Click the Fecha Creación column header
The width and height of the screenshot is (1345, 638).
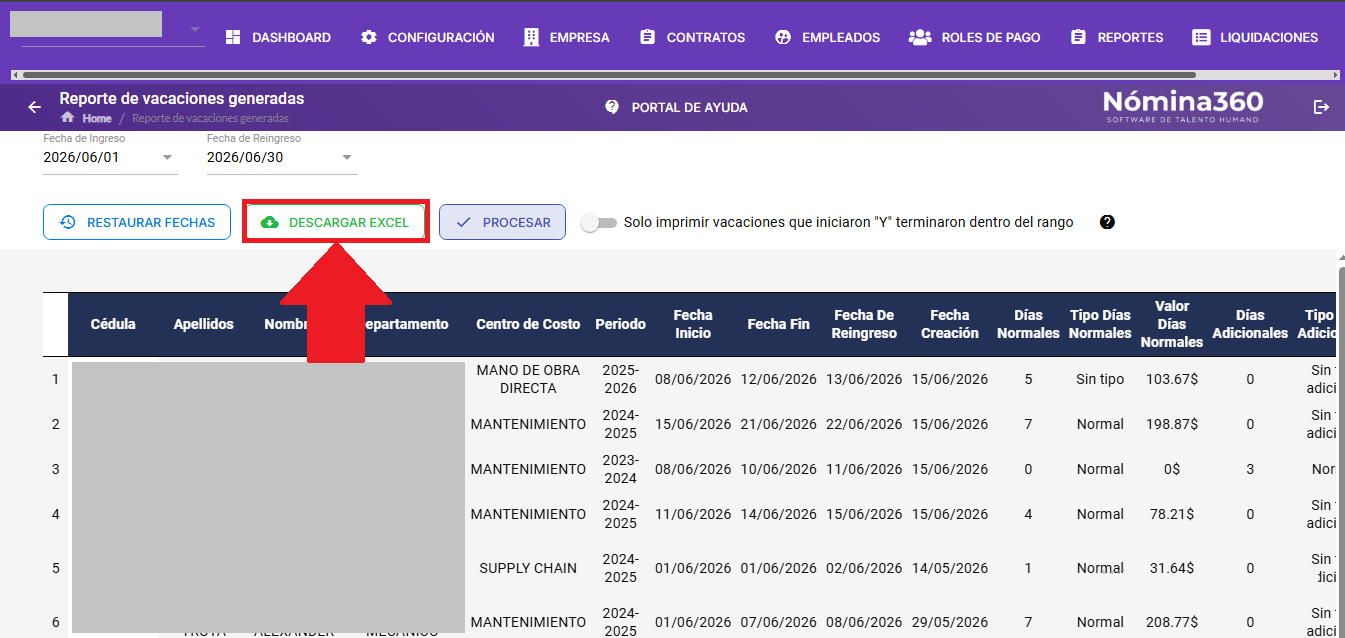pos(950,324)
